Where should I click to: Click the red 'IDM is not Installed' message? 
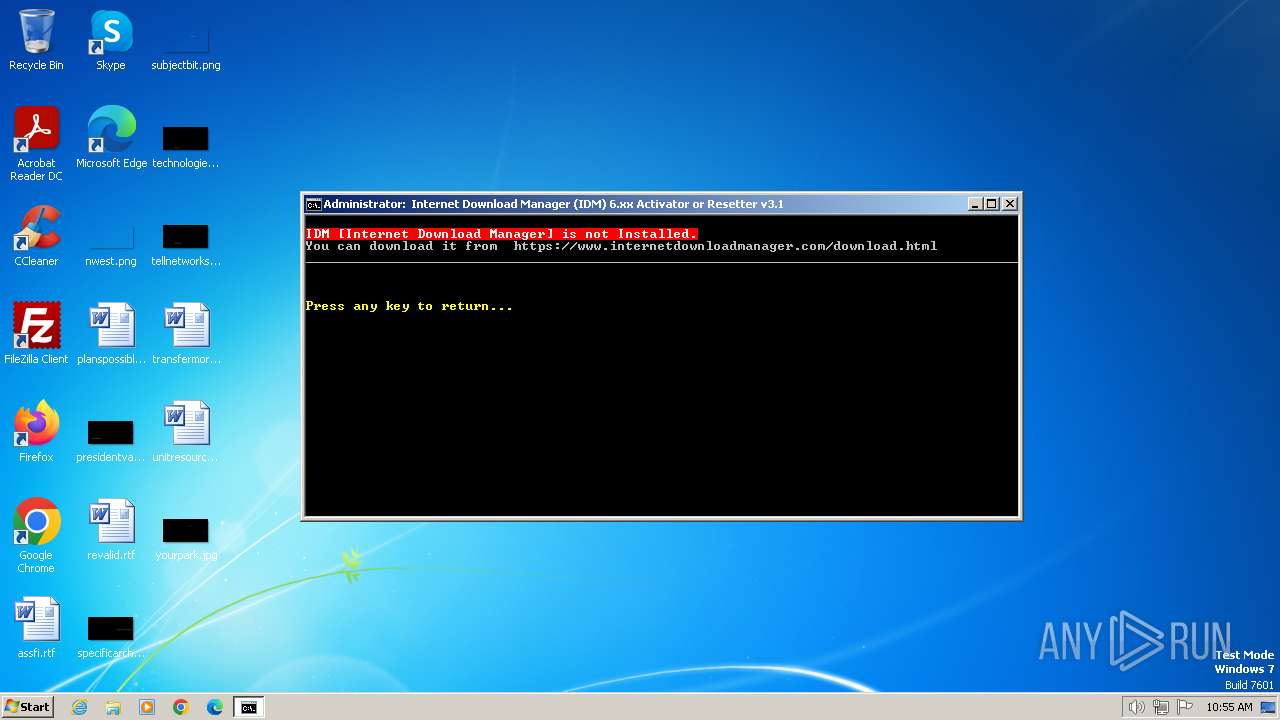click(501, 234)
